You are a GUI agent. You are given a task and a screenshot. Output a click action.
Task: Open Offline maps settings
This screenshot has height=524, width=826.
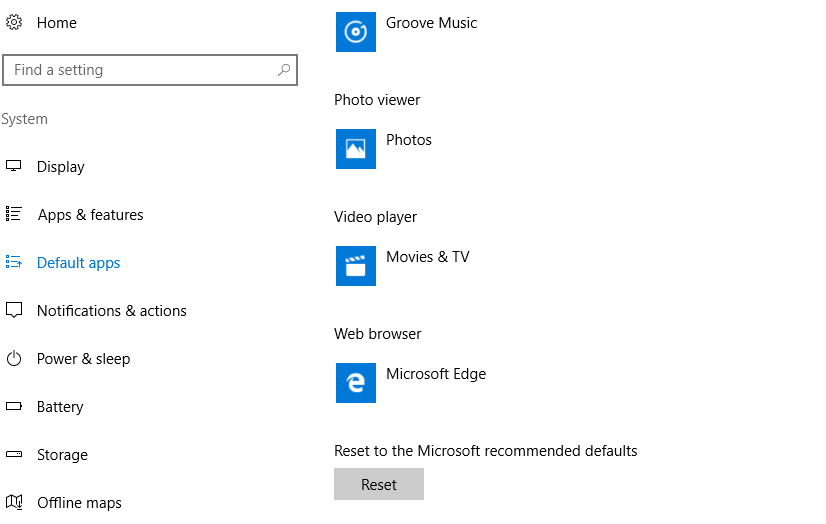[79, 503]
